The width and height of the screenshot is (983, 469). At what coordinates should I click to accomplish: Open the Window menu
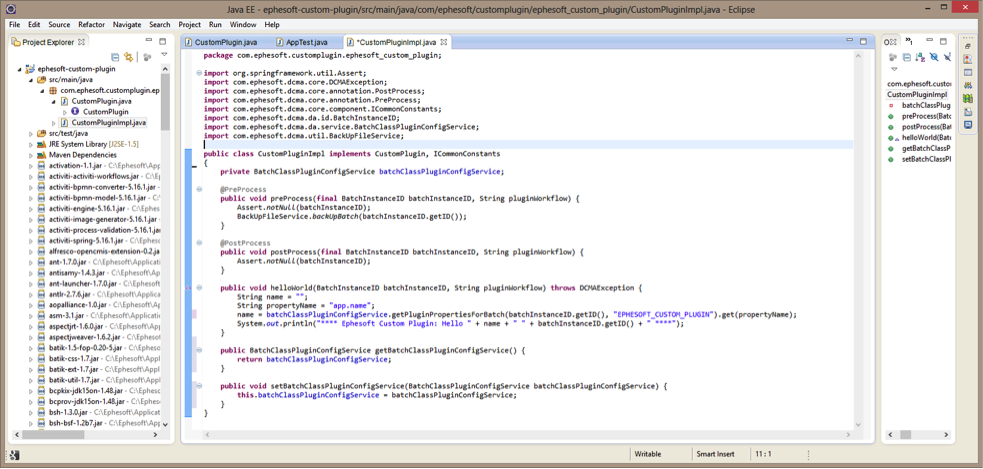point(243,24)
